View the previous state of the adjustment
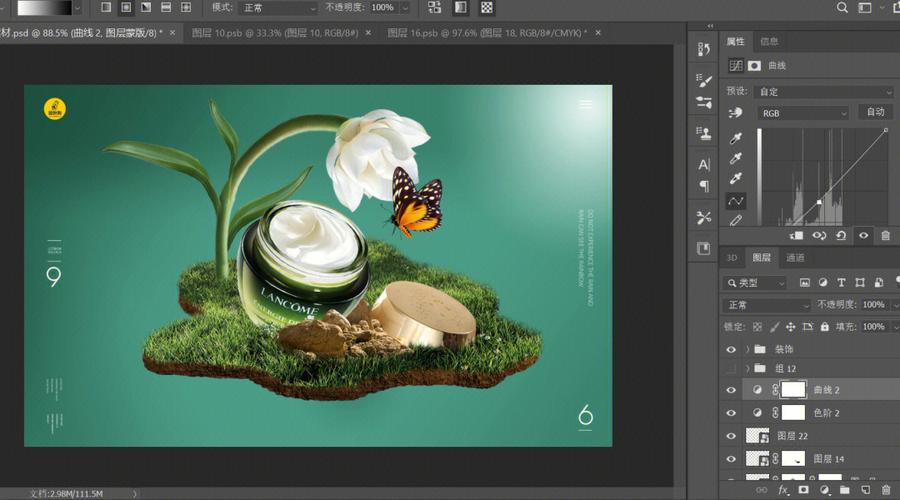The image size is (900, 500). pos(819,235)
